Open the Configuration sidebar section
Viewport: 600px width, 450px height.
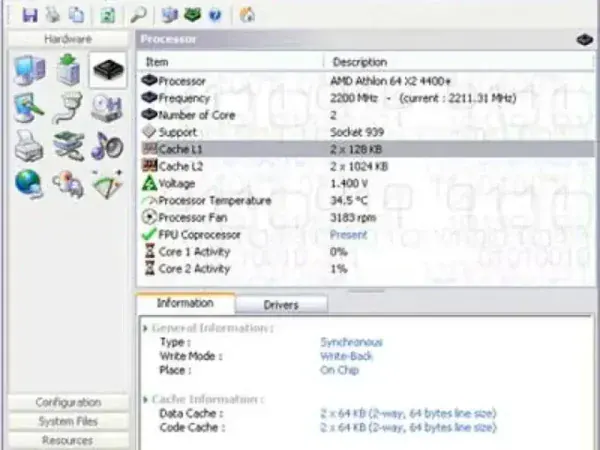coord(68,403)
